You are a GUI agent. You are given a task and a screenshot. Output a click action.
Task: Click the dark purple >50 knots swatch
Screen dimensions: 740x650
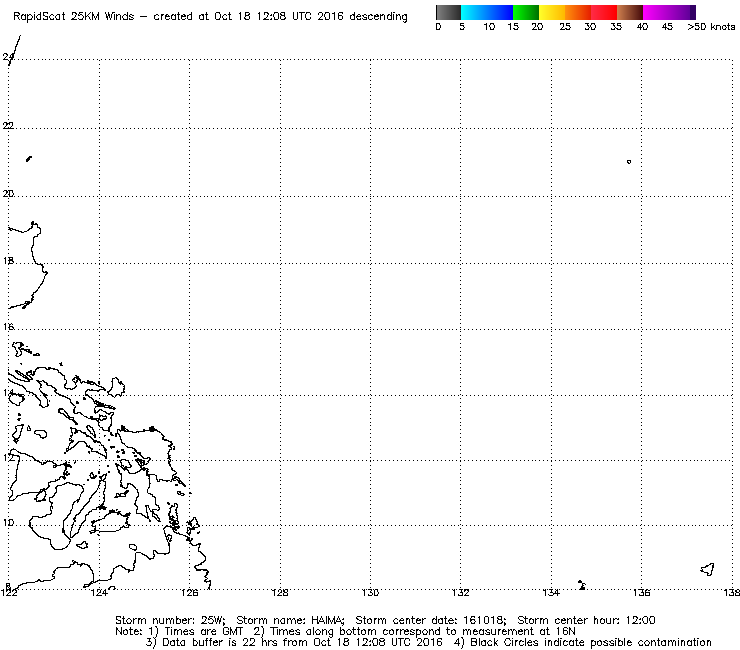693,12
